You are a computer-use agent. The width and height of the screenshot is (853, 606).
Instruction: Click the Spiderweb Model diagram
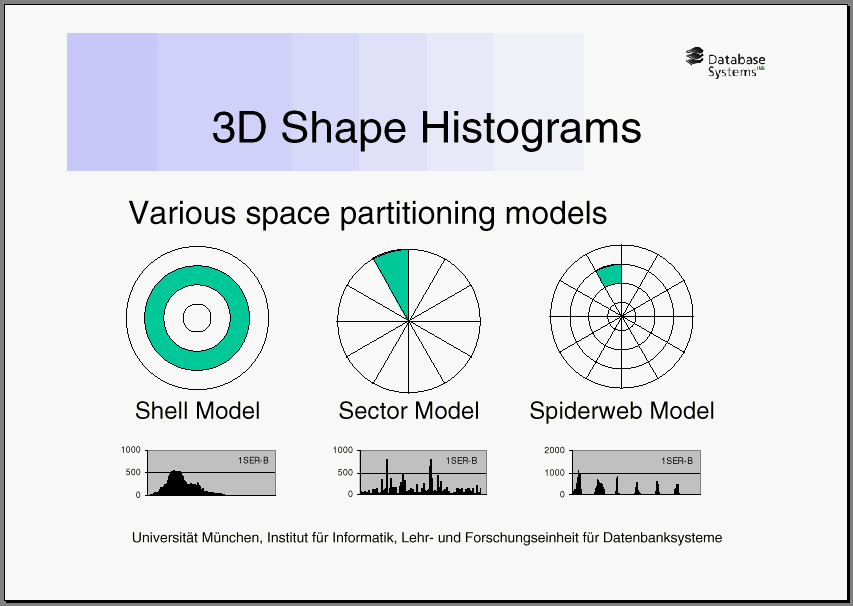[621, 316]
